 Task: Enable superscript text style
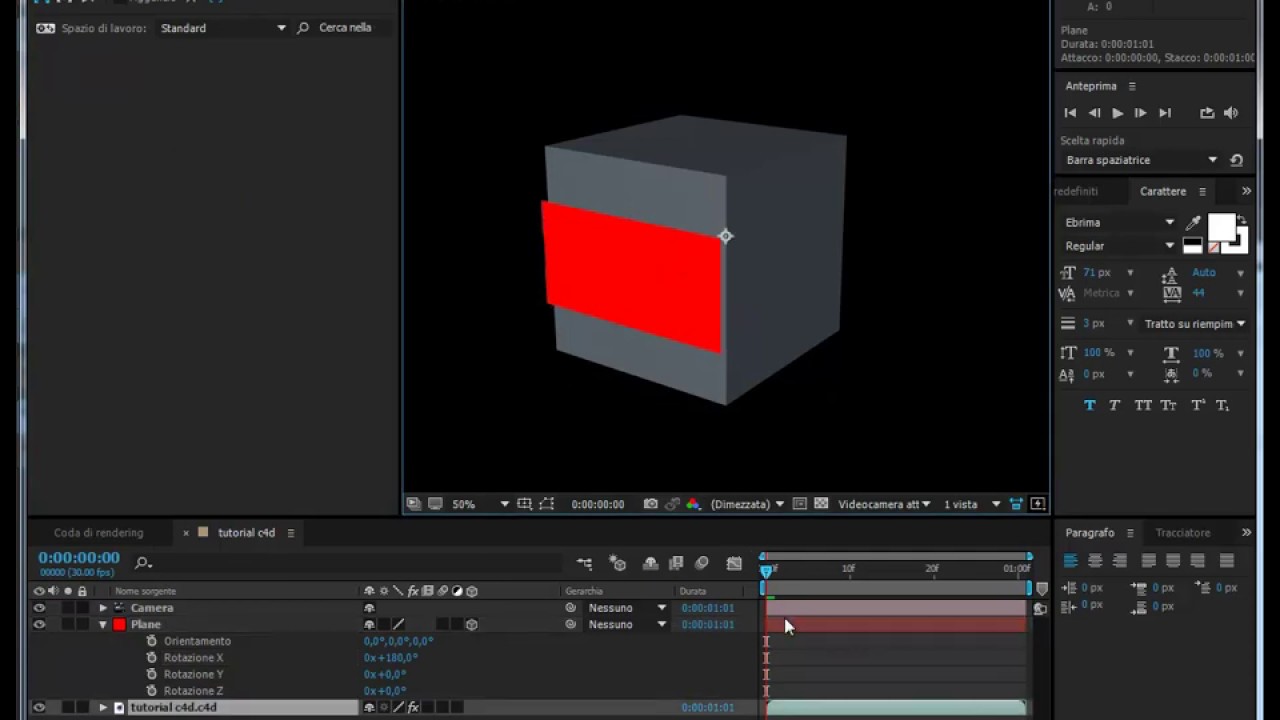pos(1198,405)
